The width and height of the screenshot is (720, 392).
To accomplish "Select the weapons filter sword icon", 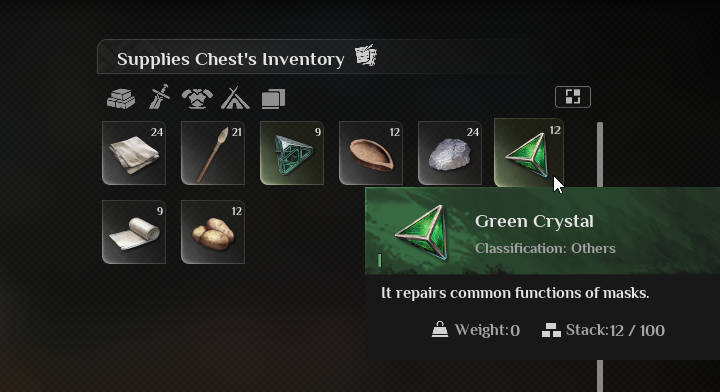I will tap(159, 97).
